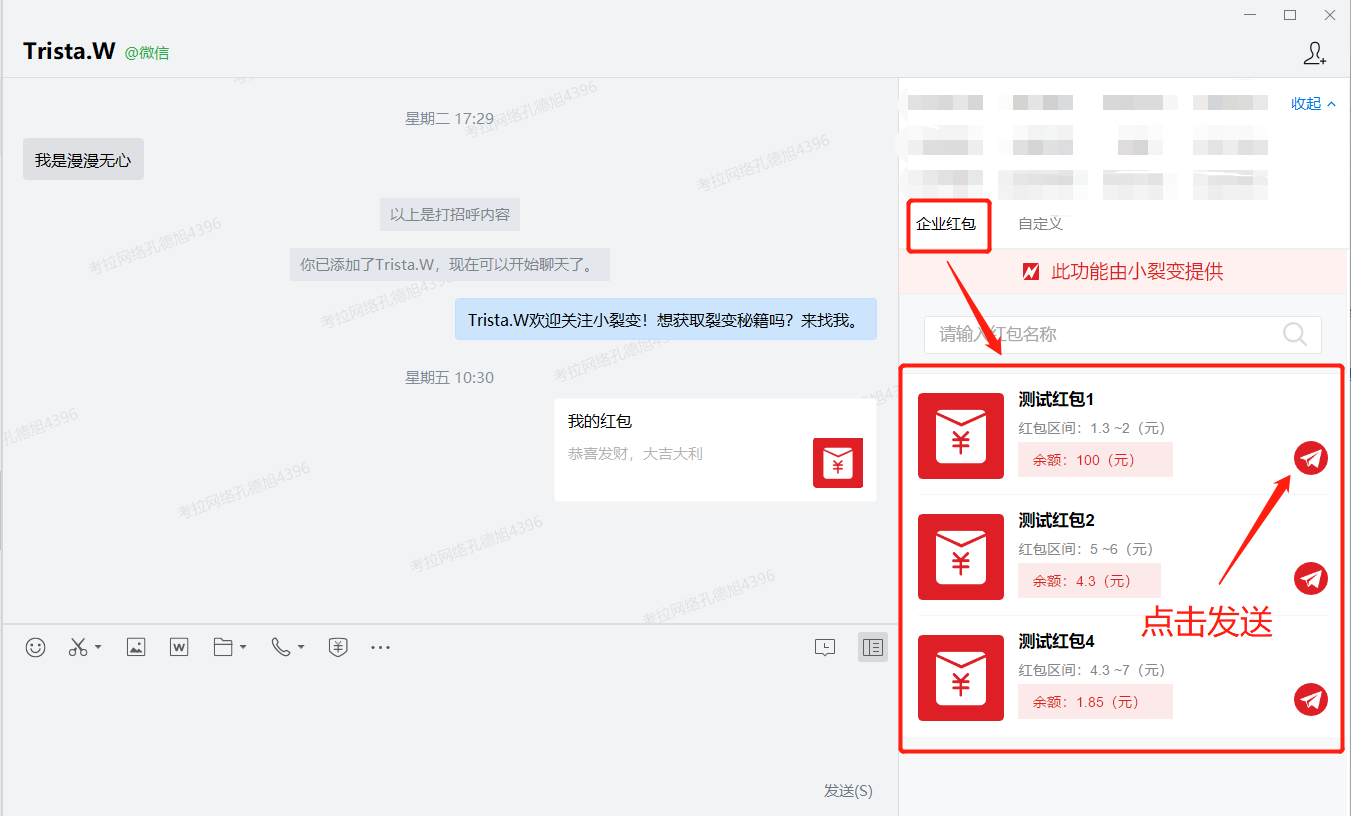Screen dimensions: 1351x816
Task: Click the send image icon
Action: 136,647
